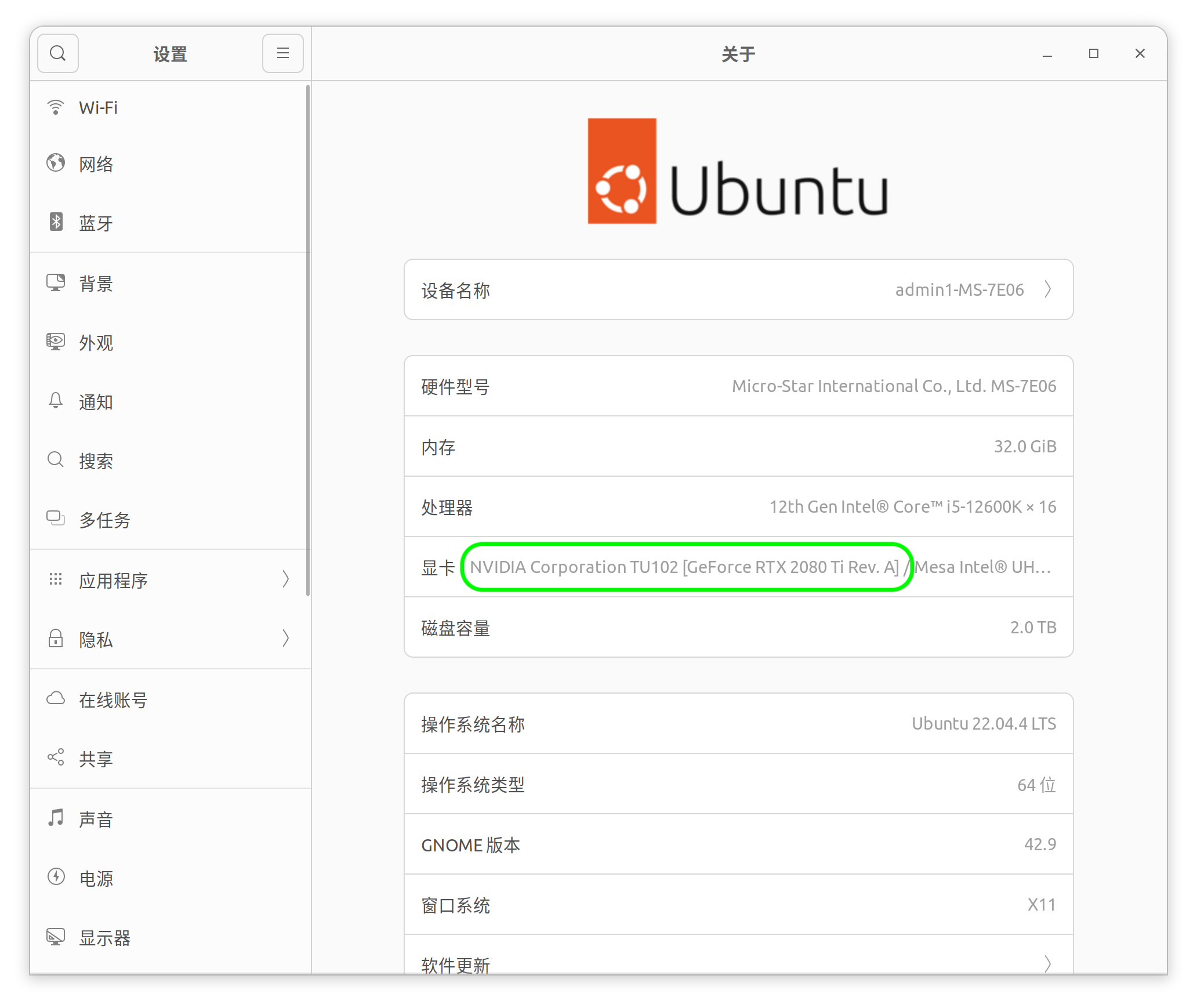Switch to 外观 panel

pos(170,343)
